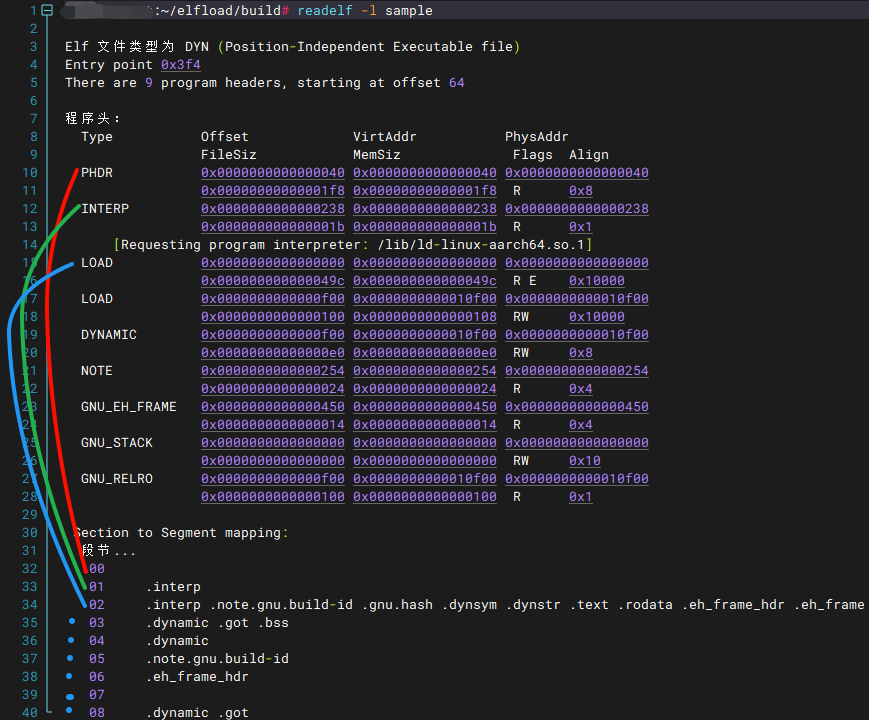This screenshot has height=720, width=869.
Task: Click the first LOAD FileSiz value ending in 49c
Action: [x=272, y=281]
